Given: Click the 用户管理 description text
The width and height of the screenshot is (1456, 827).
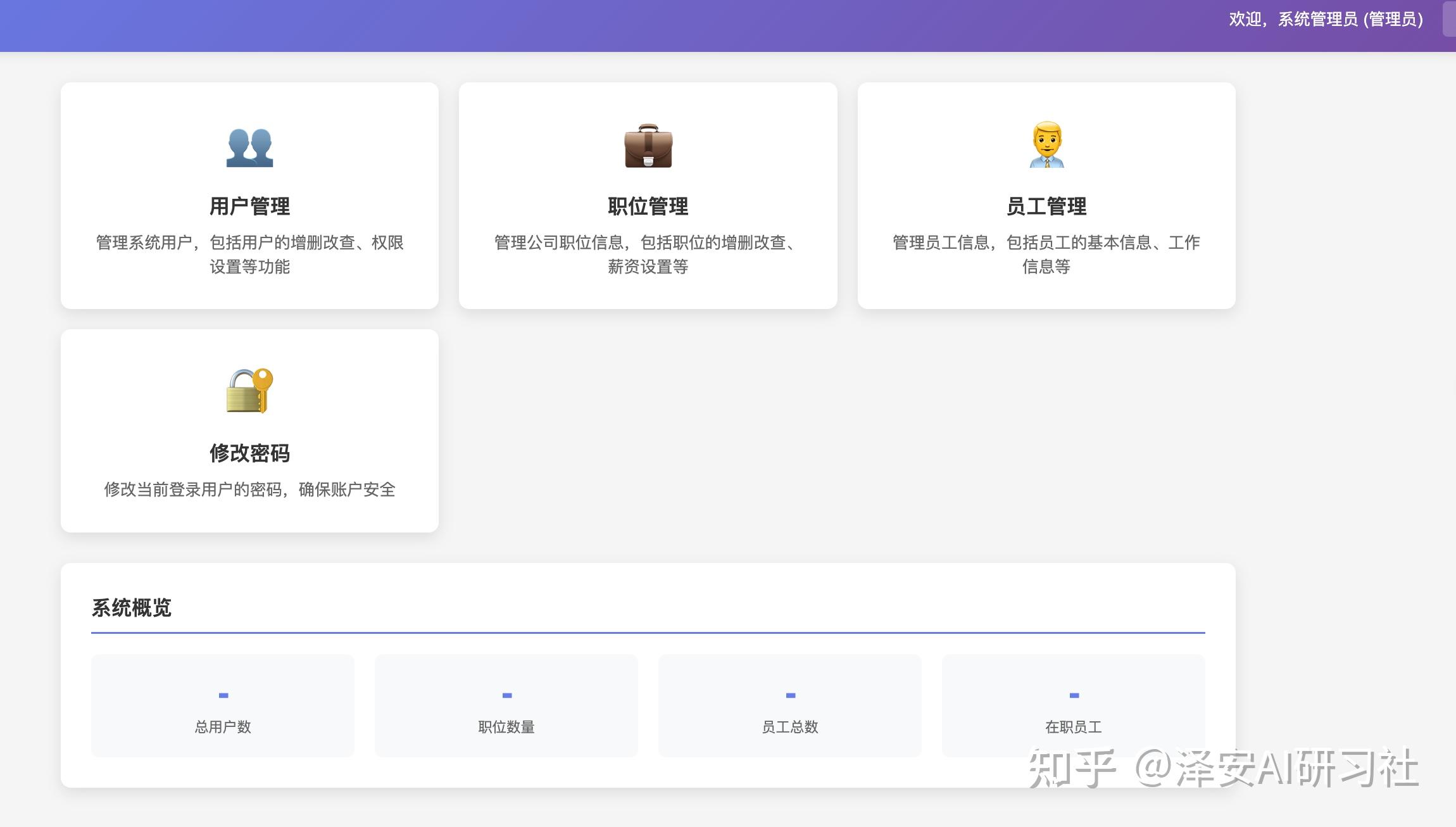Looking at the screenshot, I should pos(249,254).
